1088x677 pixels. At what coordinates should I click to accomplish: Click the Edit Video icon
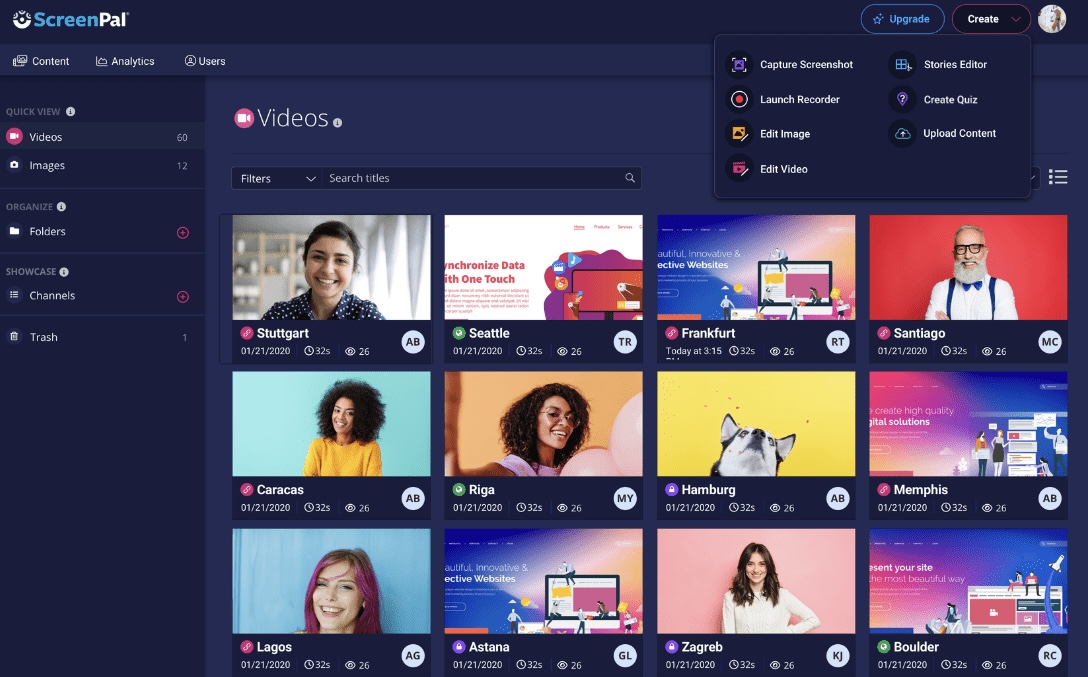[x=739, y=169]
